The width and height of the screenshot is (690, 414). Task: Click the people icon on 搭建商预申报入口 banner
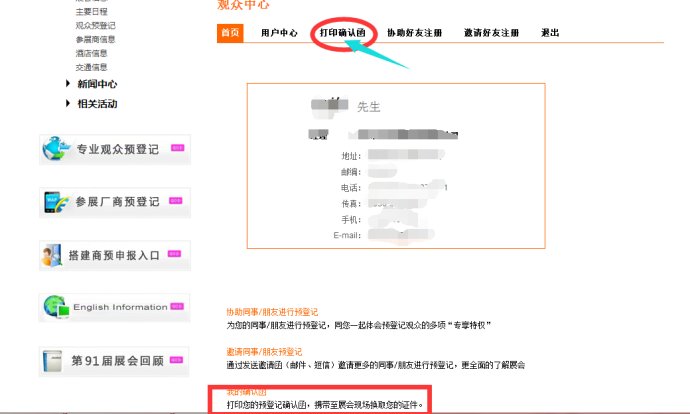pos(53,256)
